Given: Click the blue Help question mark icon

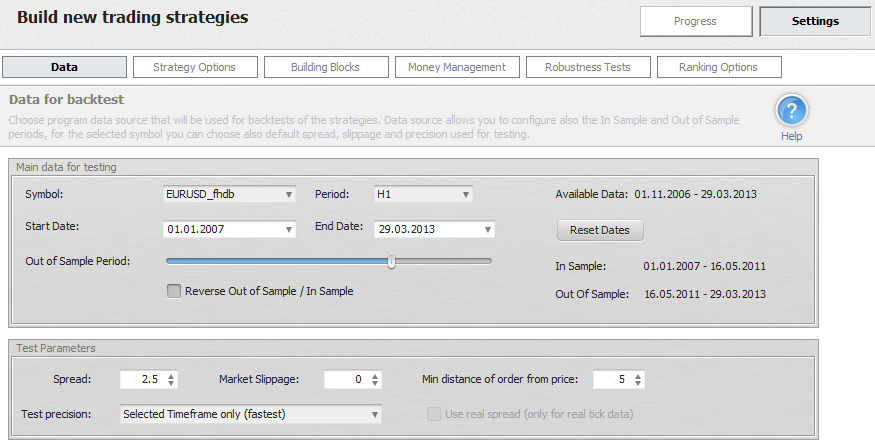Looking at the screenshot, I should pyautogui.click(x=791, y=110).
